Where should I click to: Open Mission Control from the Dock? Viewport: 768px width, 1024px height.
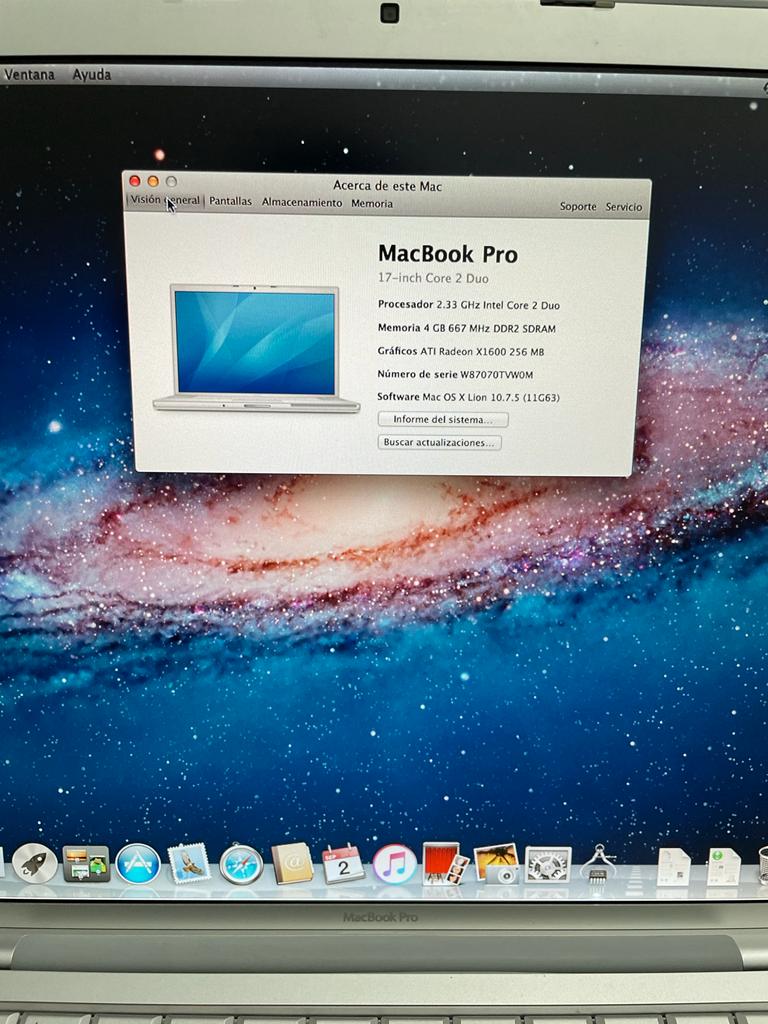point(86,863)
